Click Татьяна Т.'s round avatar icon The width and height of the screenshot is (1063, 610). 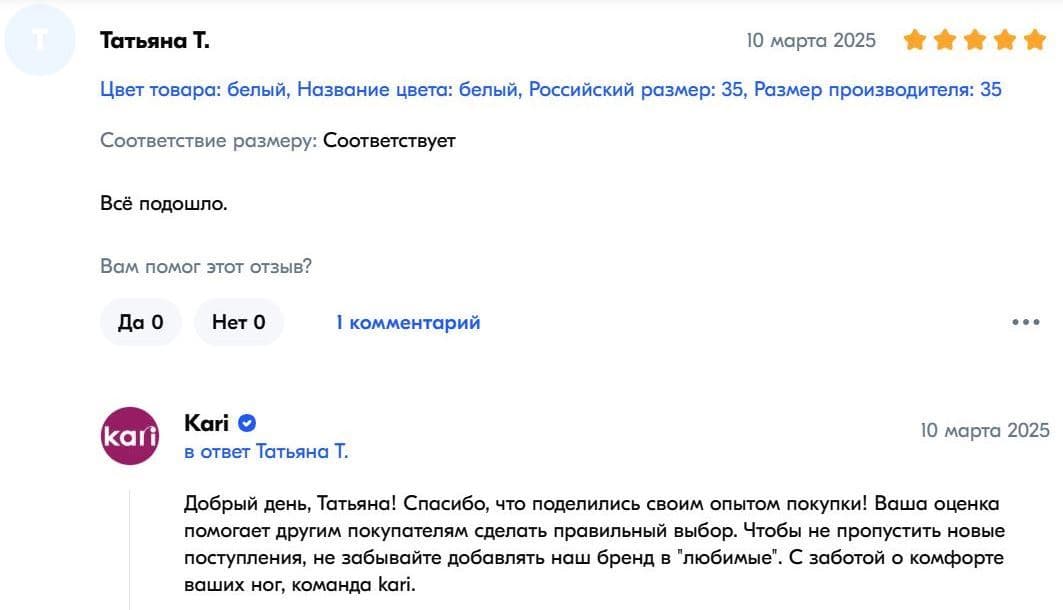[x=39, y=41]
